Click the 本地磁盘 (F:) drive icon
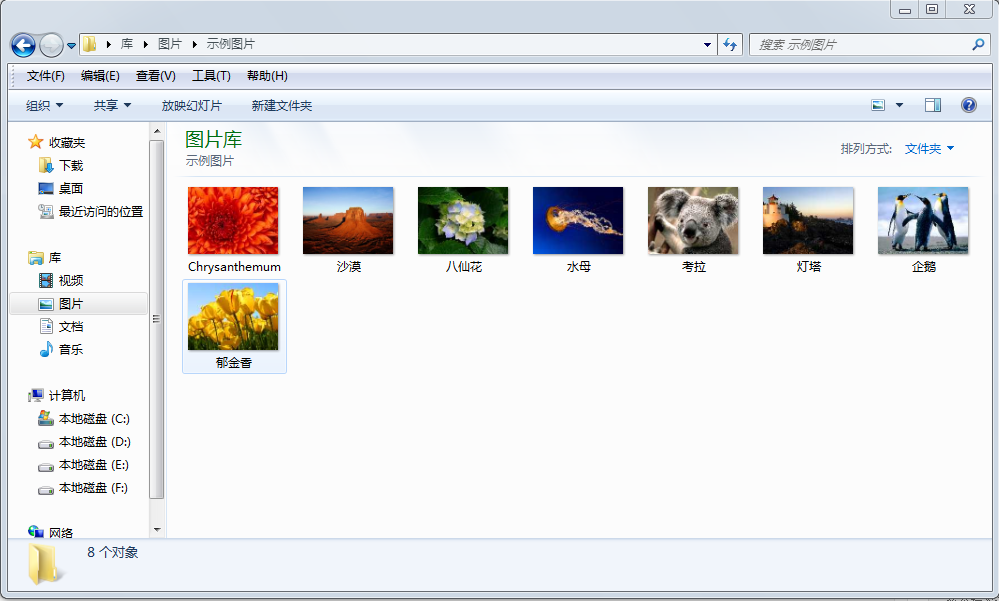 tap(46, 489)
